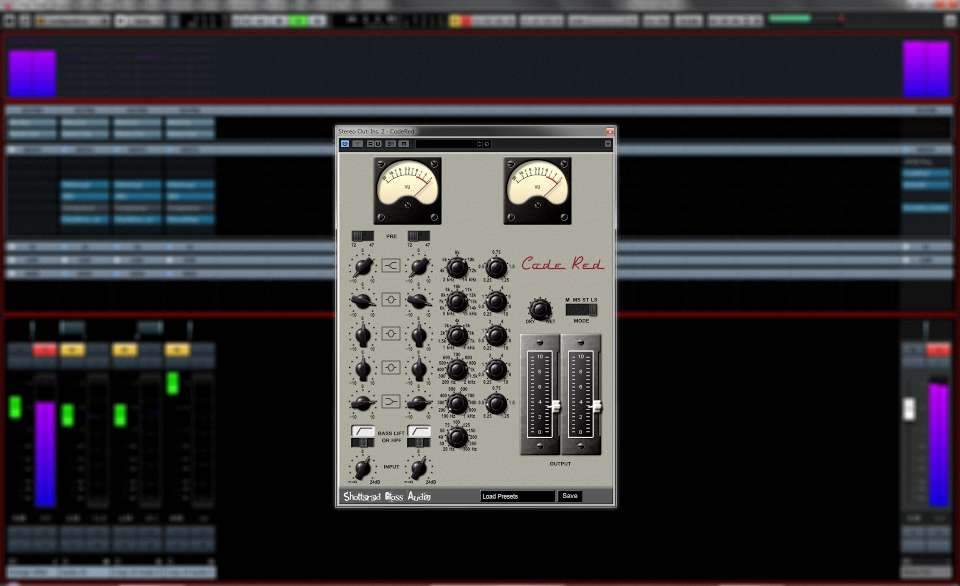
Task: Flip the left Bass Lift or HPF slide switch
Action: click(x=362, y=442)
